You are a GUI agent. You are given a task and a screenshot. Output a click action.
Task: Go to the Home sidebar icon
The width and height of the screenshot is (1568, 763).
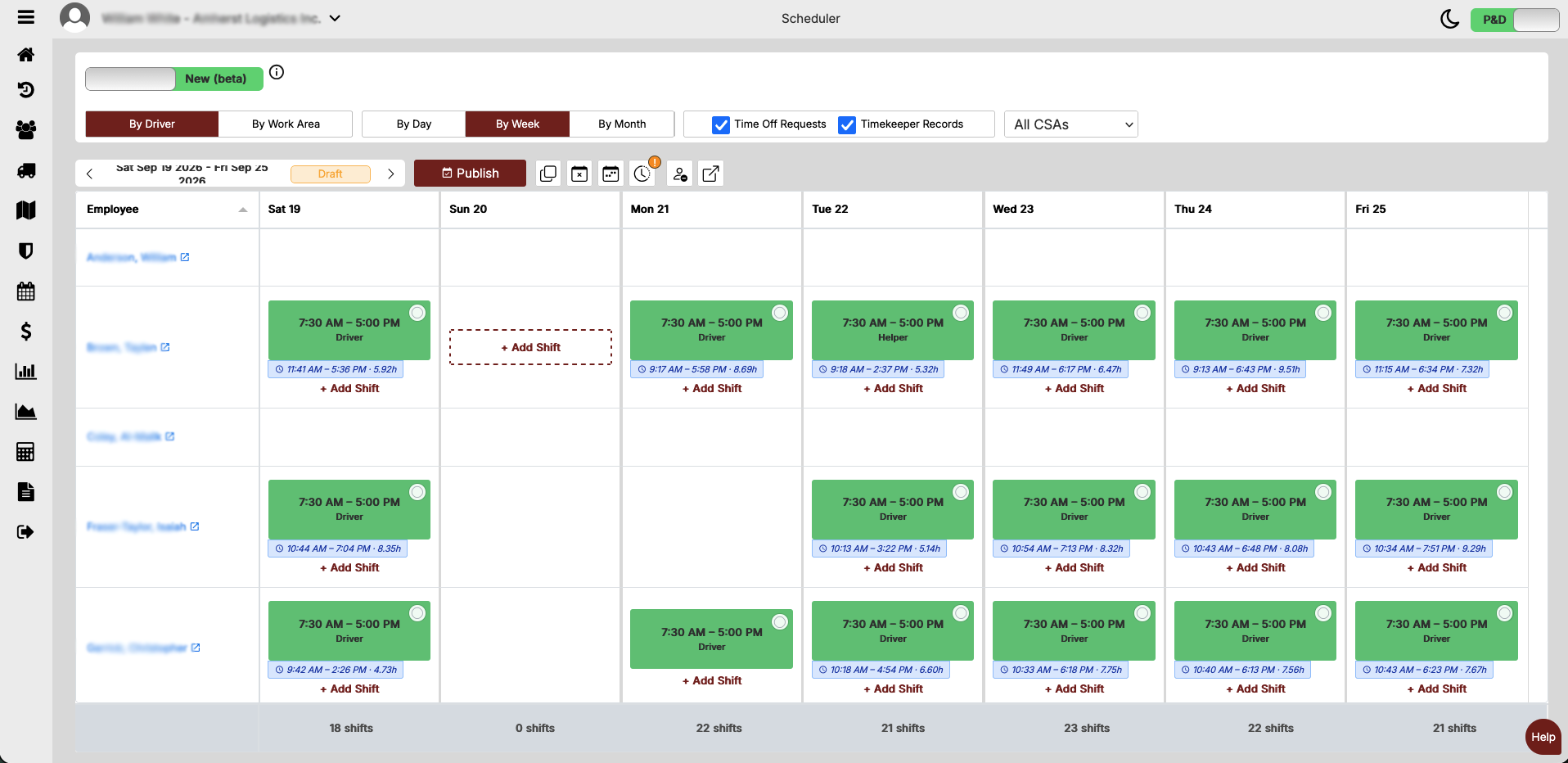(x=26, y=55)
